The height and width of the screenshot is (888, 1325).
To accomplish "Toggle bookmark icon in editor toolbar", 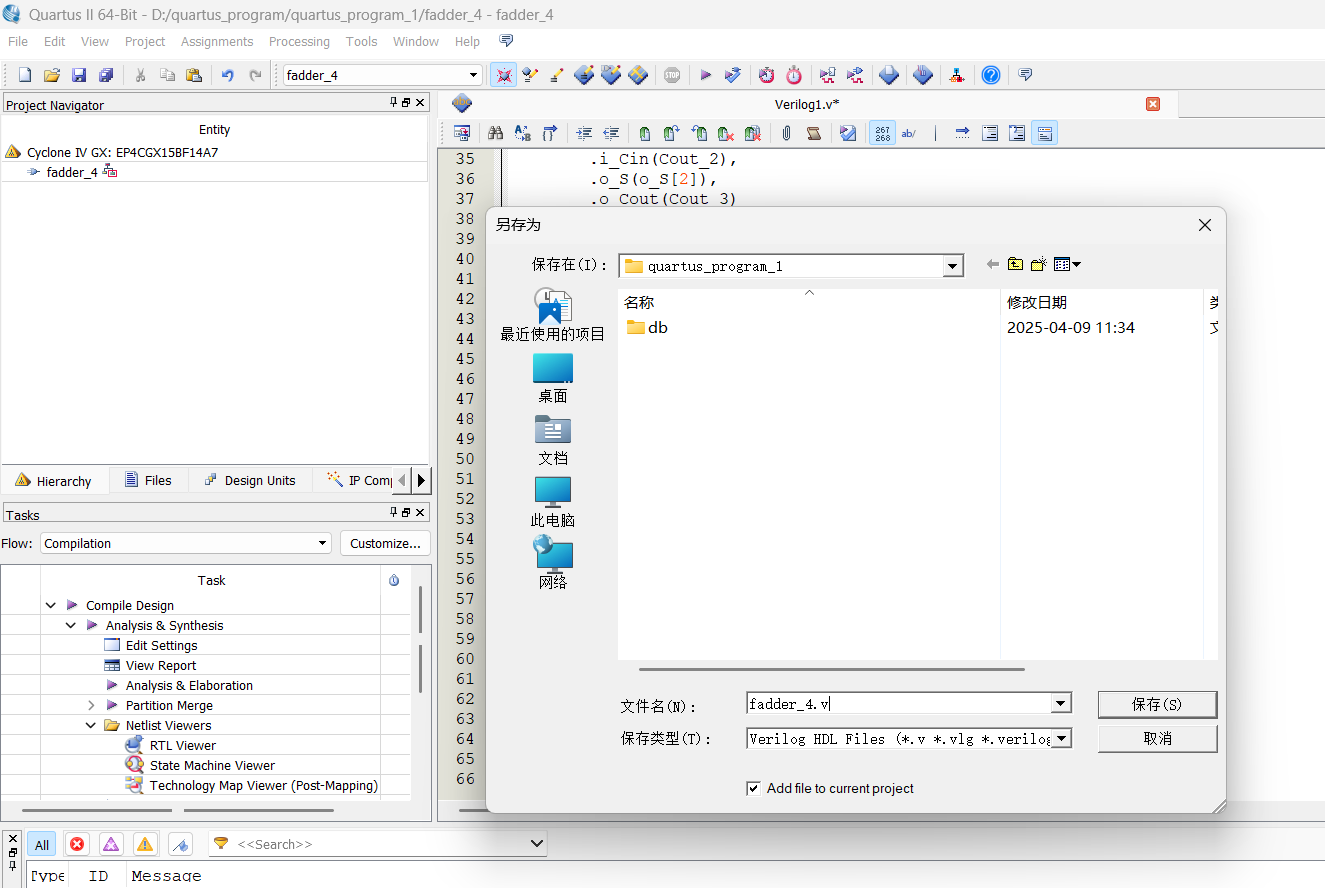I will pyautogui.click(x=645, y=133).
